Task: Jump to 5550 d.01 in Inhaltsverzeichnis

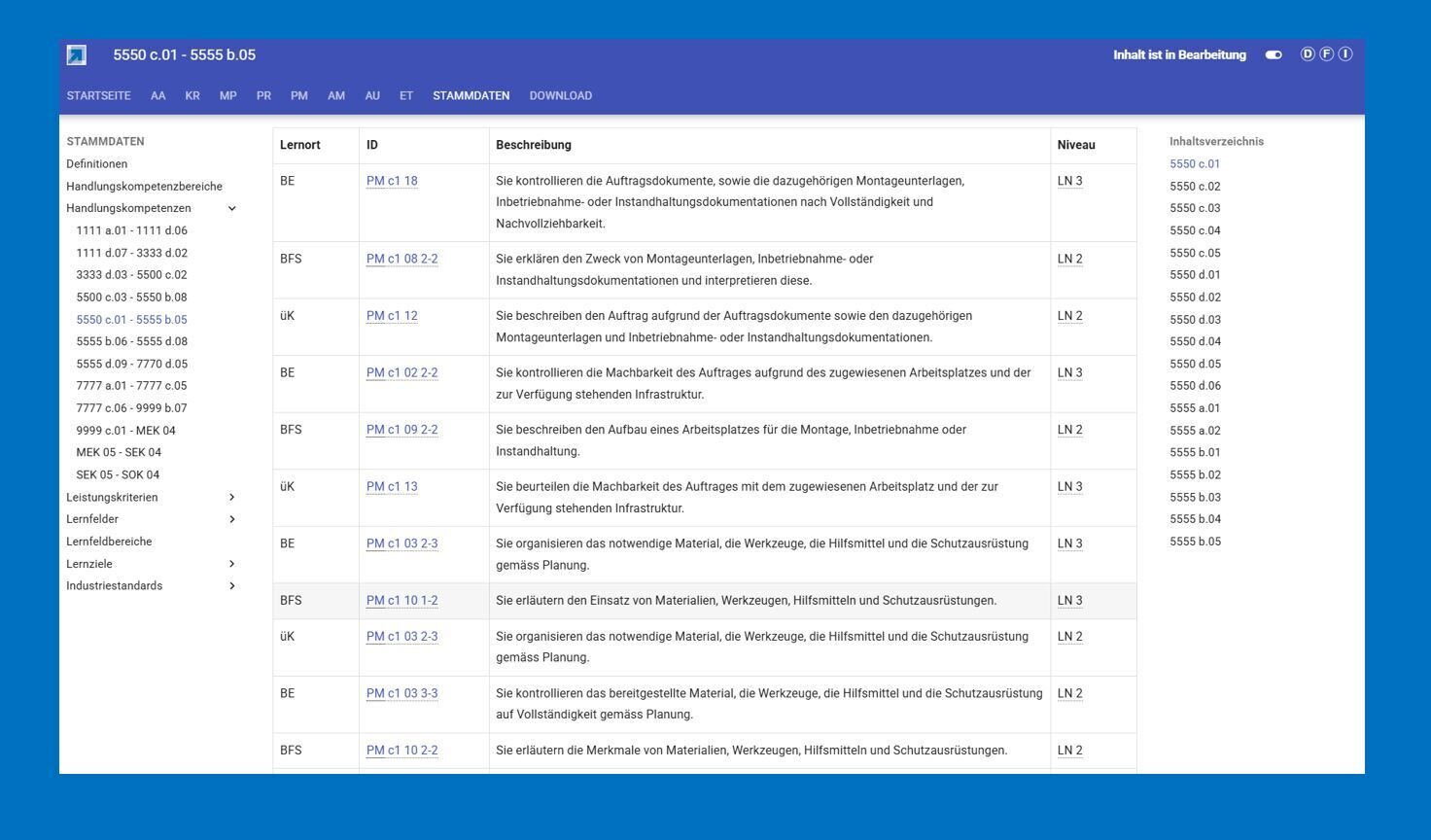Action: point(1195,275)
